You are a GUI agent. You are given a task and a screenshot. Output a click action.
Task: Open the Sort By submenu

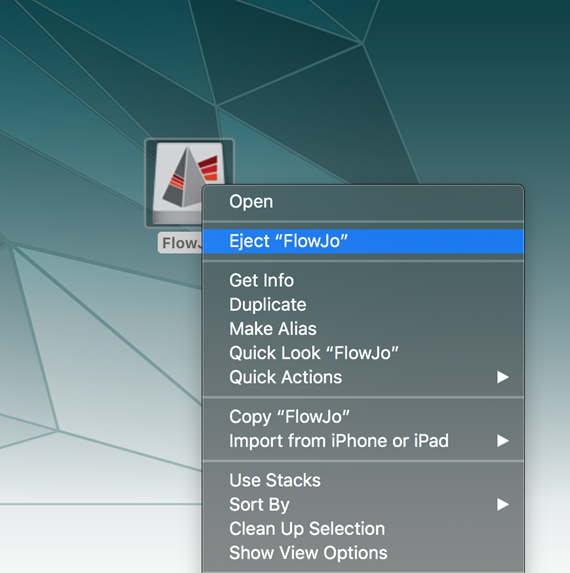click(x=363, y=505)
